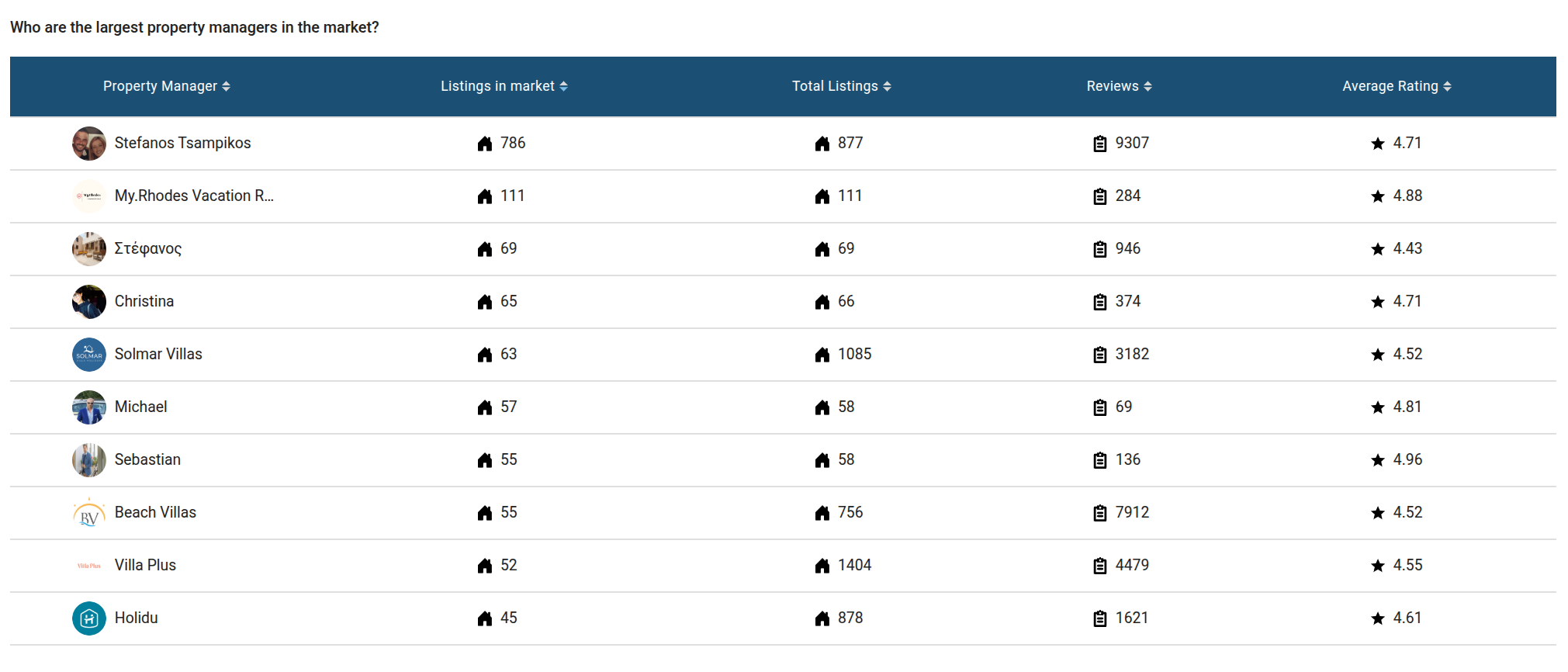Sort table by Reviews column

click(x=1119, y=86)
